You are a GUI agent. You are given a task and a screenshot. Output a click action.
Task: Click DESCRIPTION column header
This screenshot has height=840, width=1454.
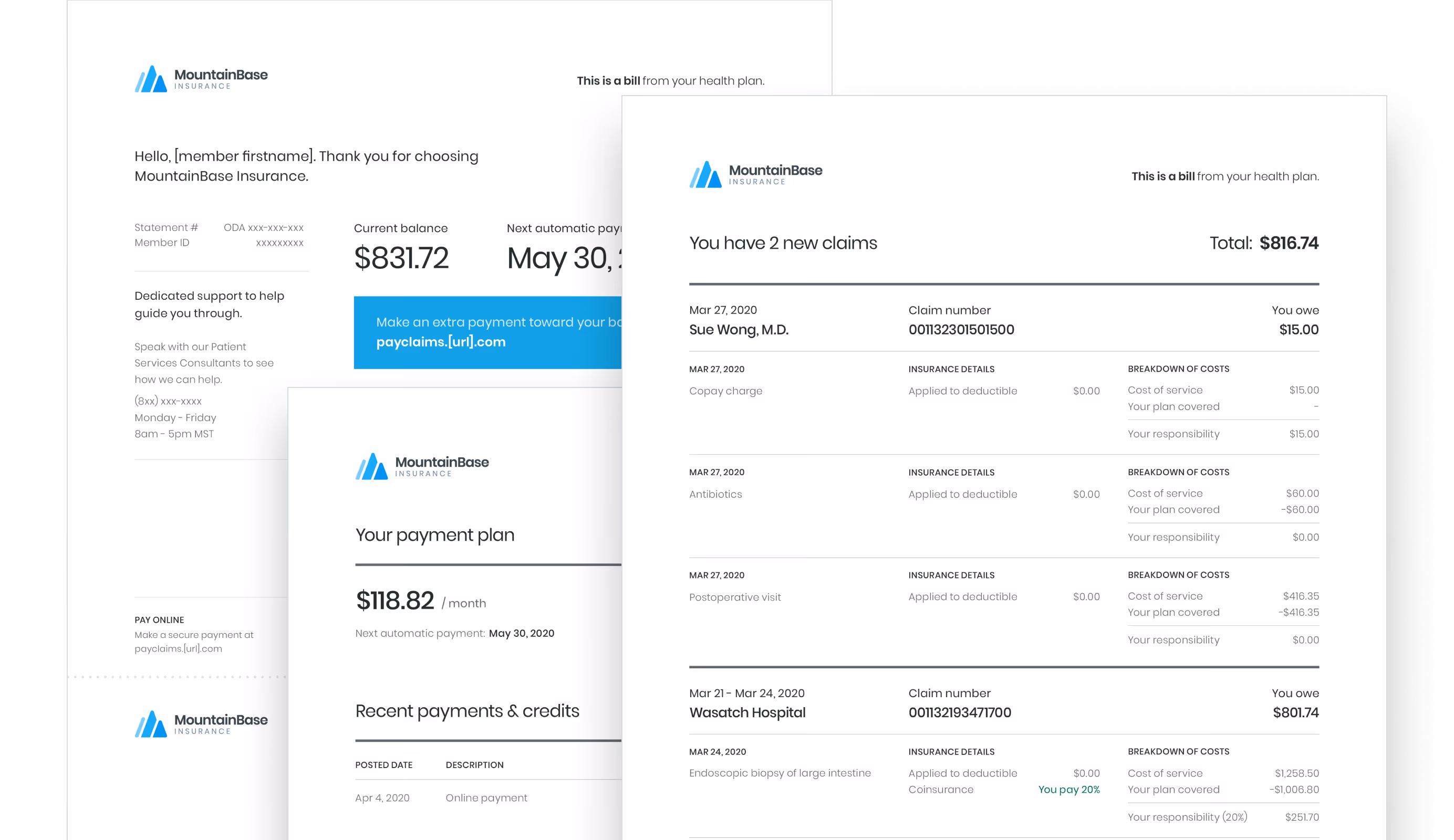[474, 765]
